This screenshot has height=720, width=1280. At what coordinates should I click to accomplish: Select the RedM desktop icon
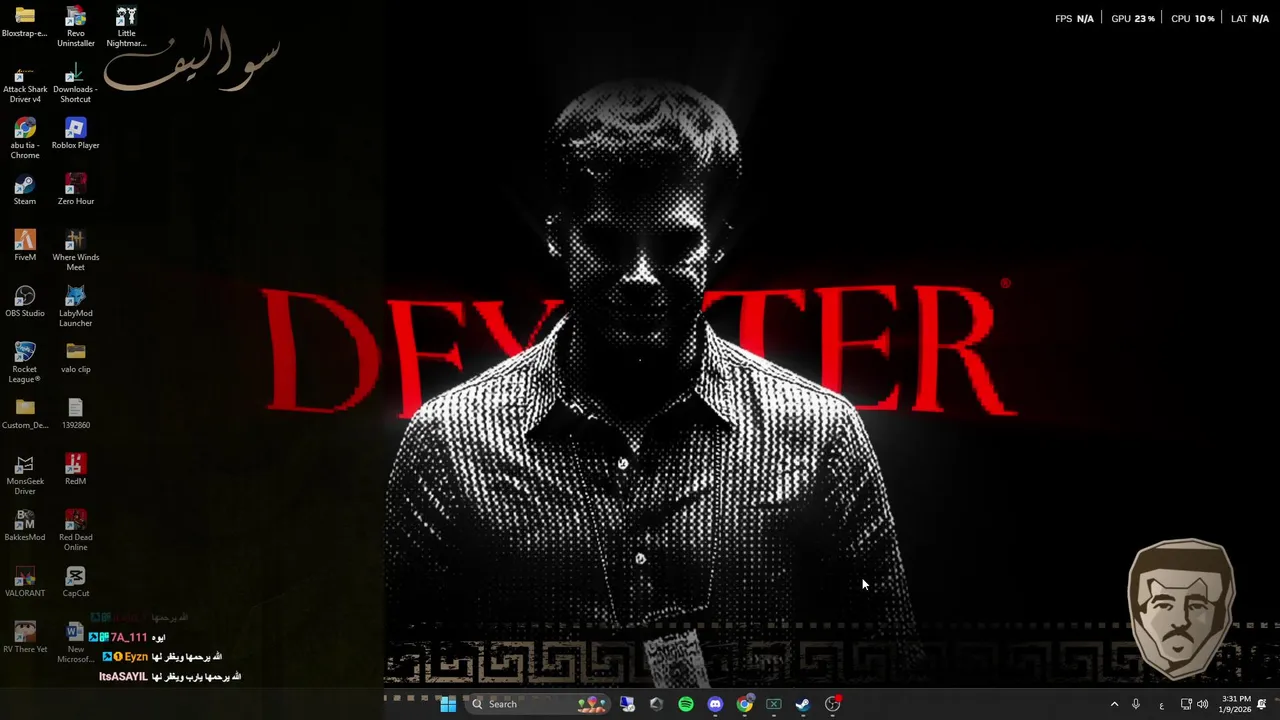tap(76, 470)
